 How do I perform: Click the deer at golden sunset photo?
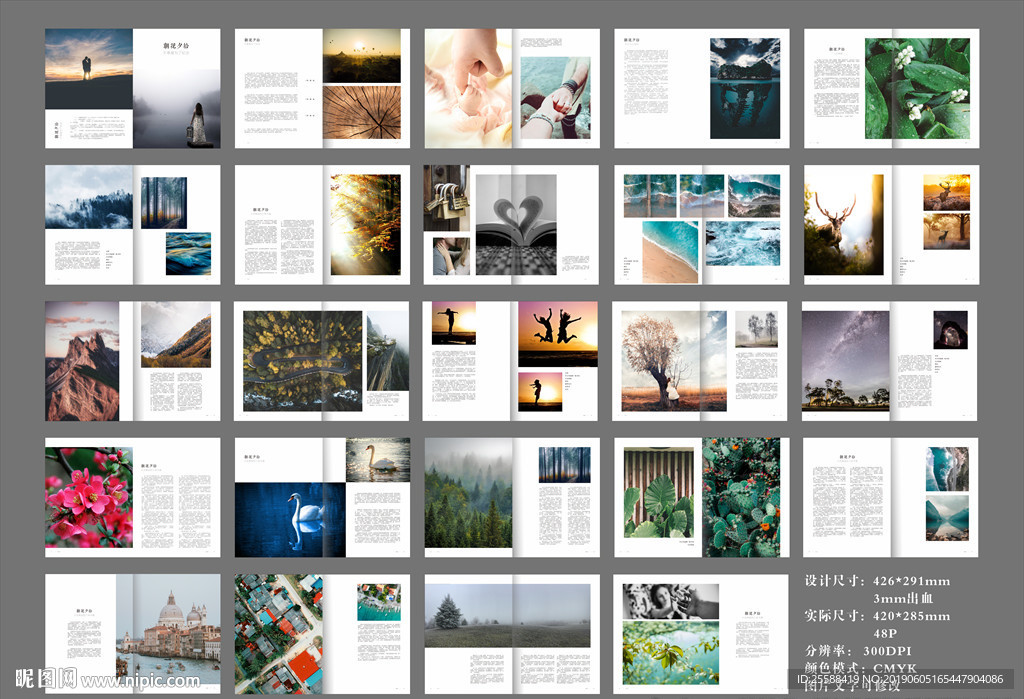pos(947,192)
